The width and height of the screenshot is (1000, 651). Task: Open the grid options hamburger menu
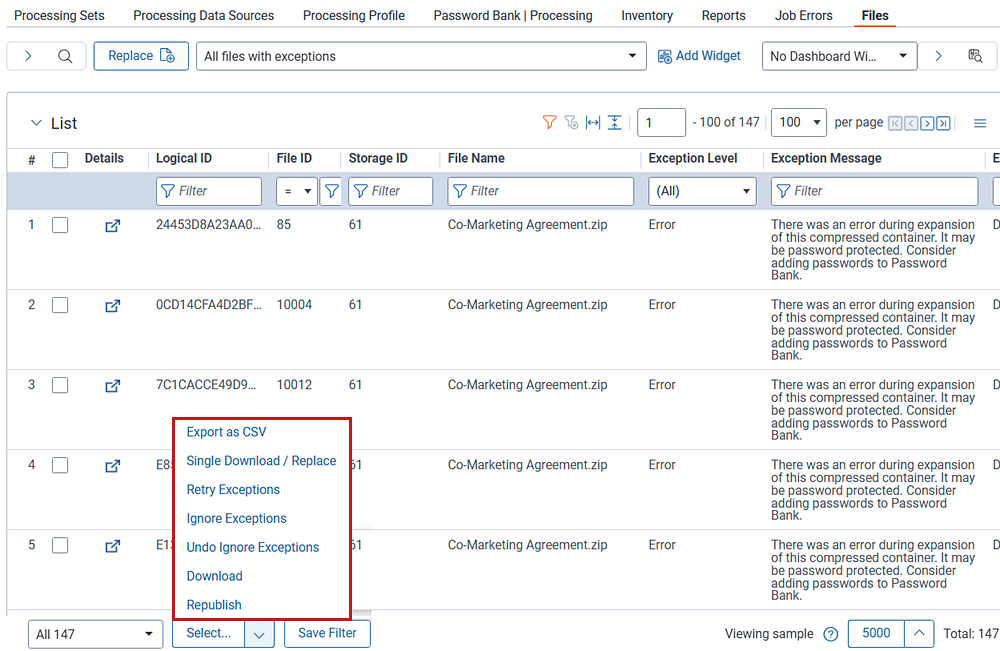(980, 122)
